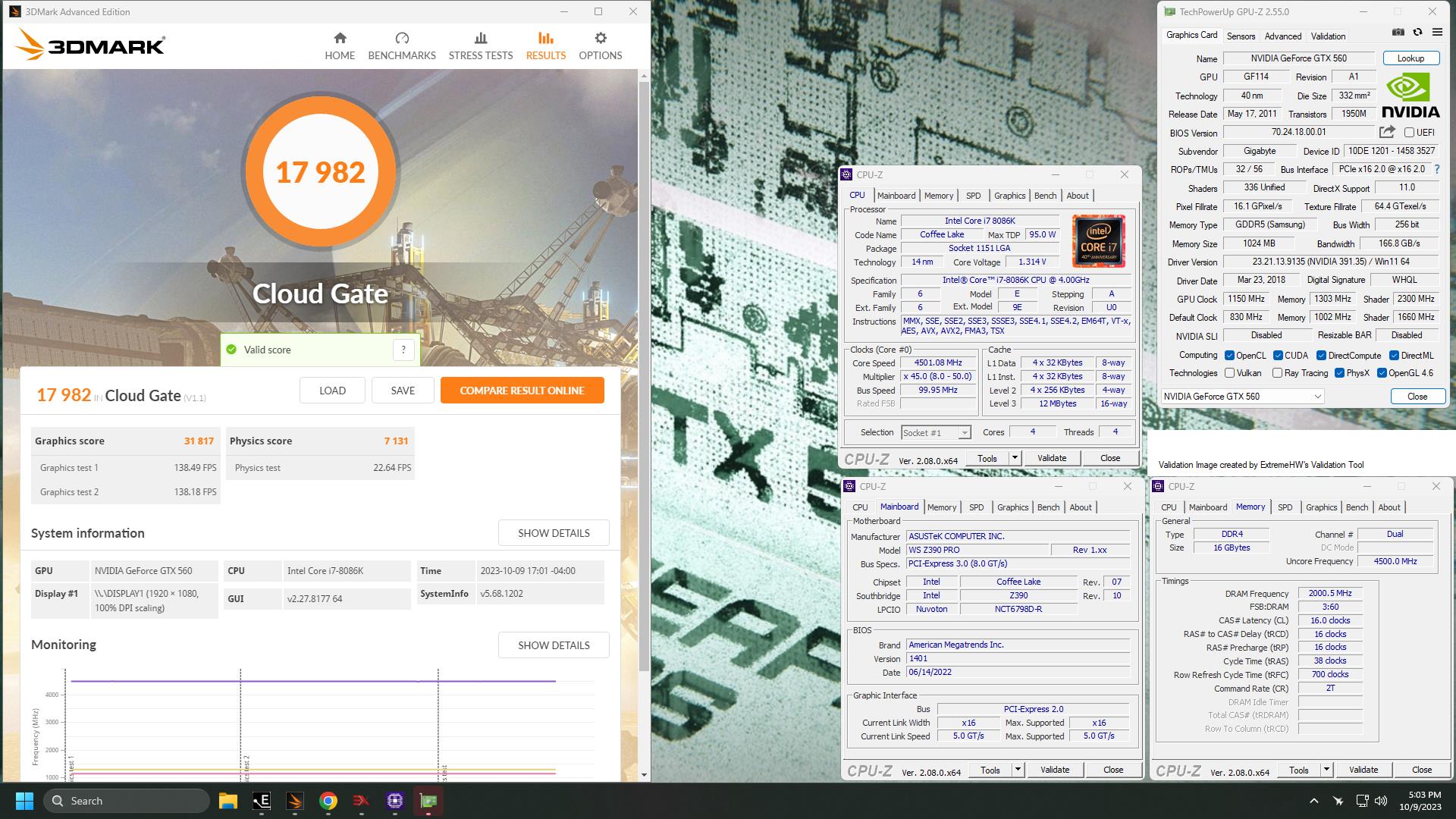Switch to the Validation tab in GPU-Z

pyautogui.click(x=1328, y=36)
